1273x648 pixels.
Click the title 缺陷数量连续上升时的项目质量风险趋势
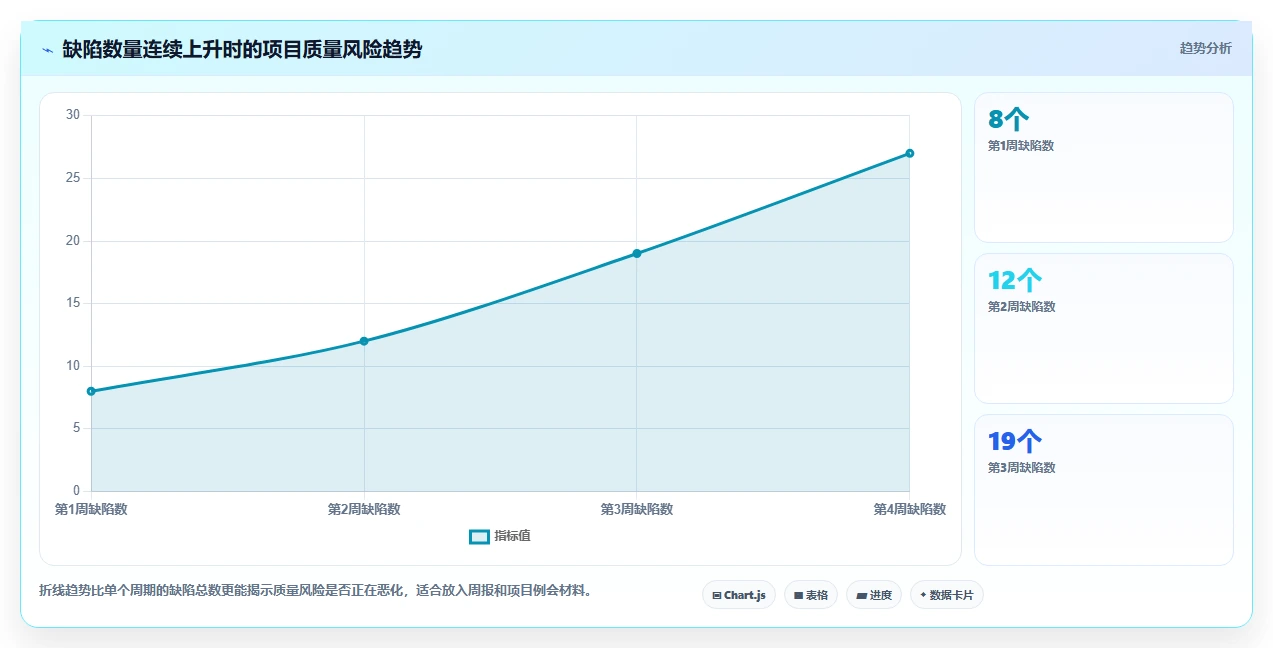point(242,49)
